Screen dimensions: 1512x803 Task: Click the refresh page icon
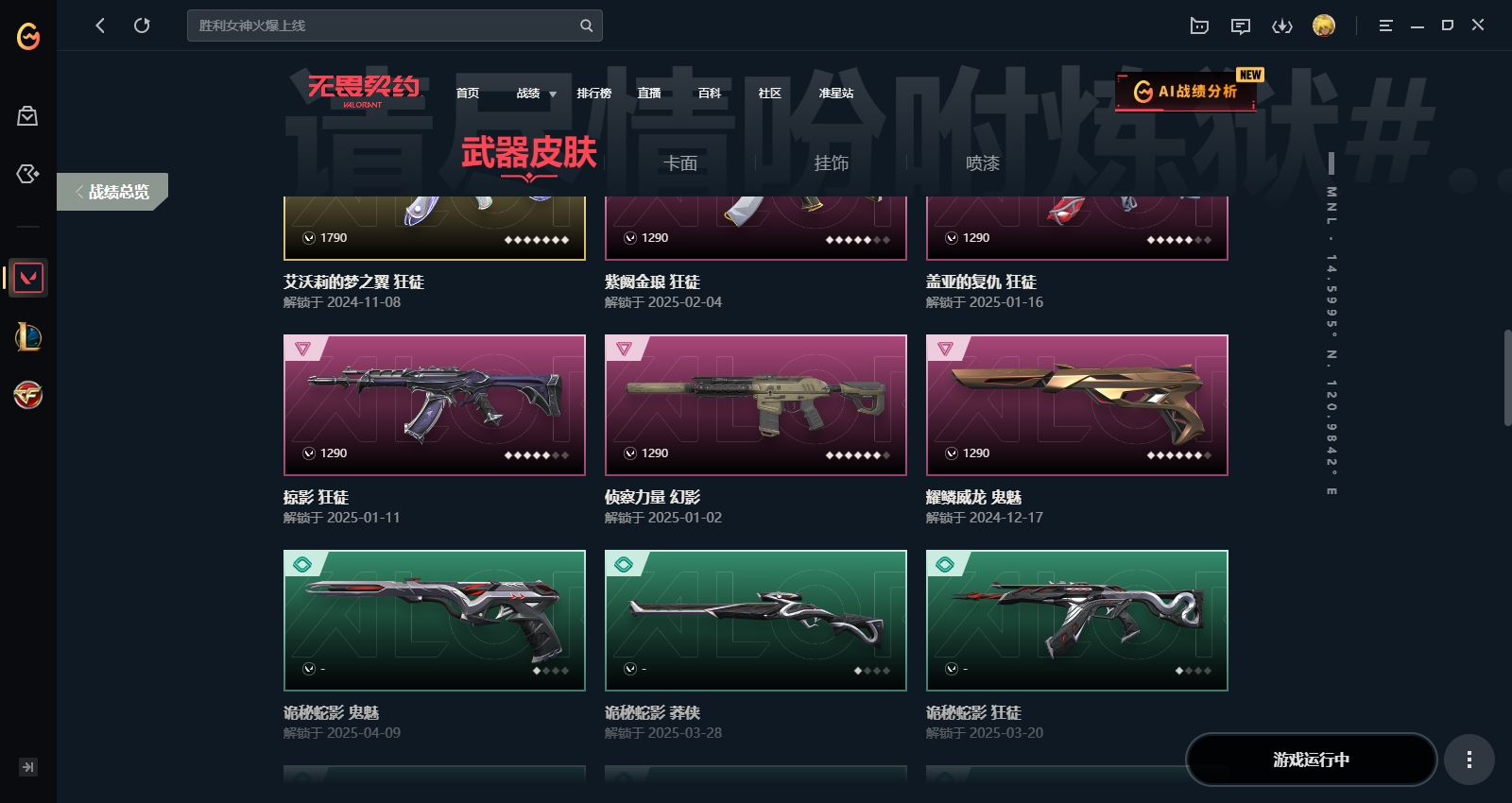(x=142, y=26)
